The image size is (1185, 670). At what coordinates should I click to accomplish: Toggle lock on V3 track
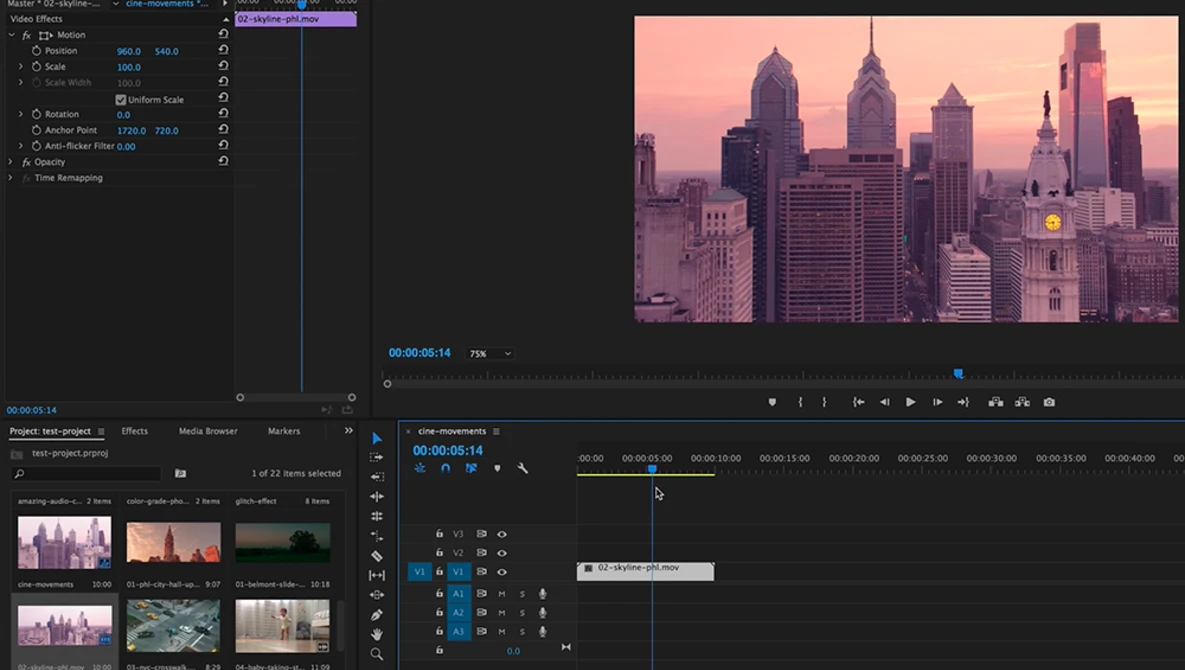pos(439,534)
